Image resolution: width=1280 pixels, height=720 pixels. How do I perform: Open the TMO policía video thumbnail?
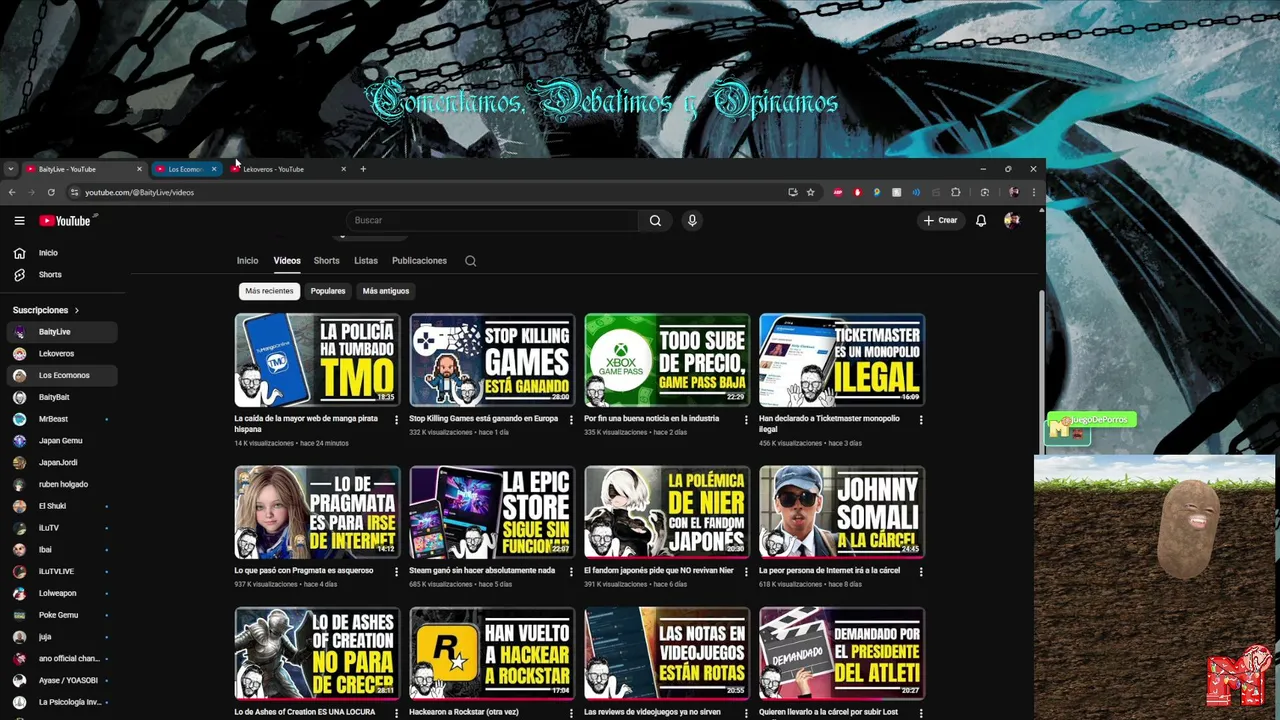tap(317, 360)
